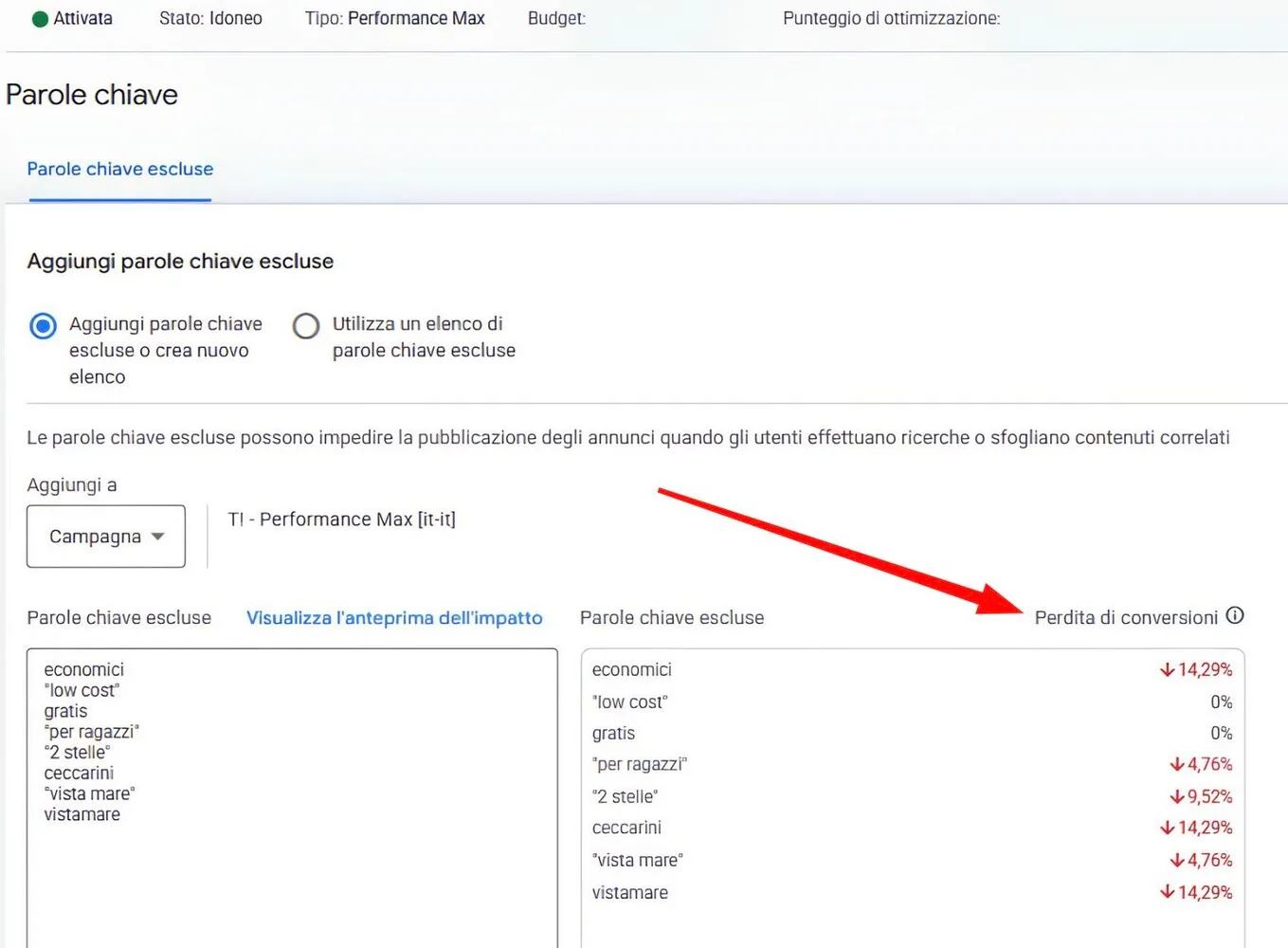Click the 'vistamare' row in impact preview

point(912,892)
